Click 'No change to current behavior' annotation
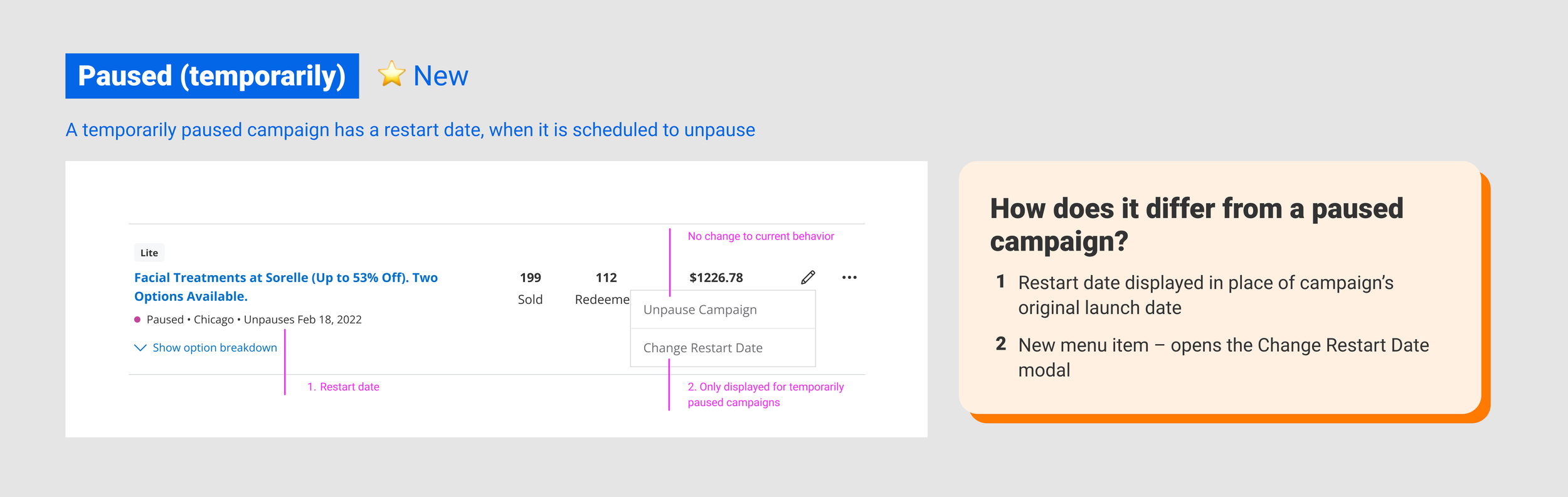The height and width of the screenshot is (497, 1568). (x=761, y=236)
